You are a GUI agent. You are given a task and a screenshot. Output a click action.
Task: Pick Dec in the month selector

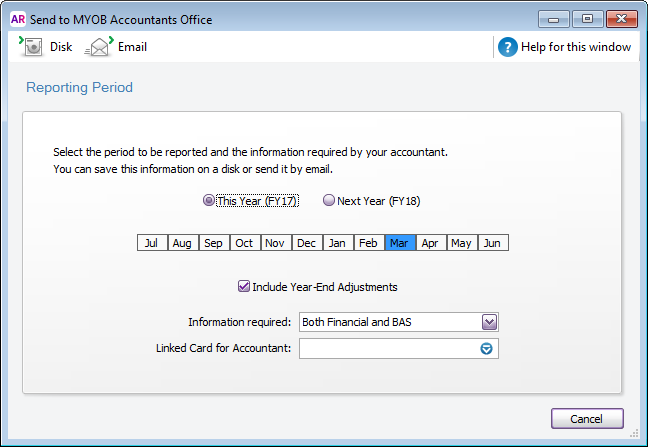(306, 243)
